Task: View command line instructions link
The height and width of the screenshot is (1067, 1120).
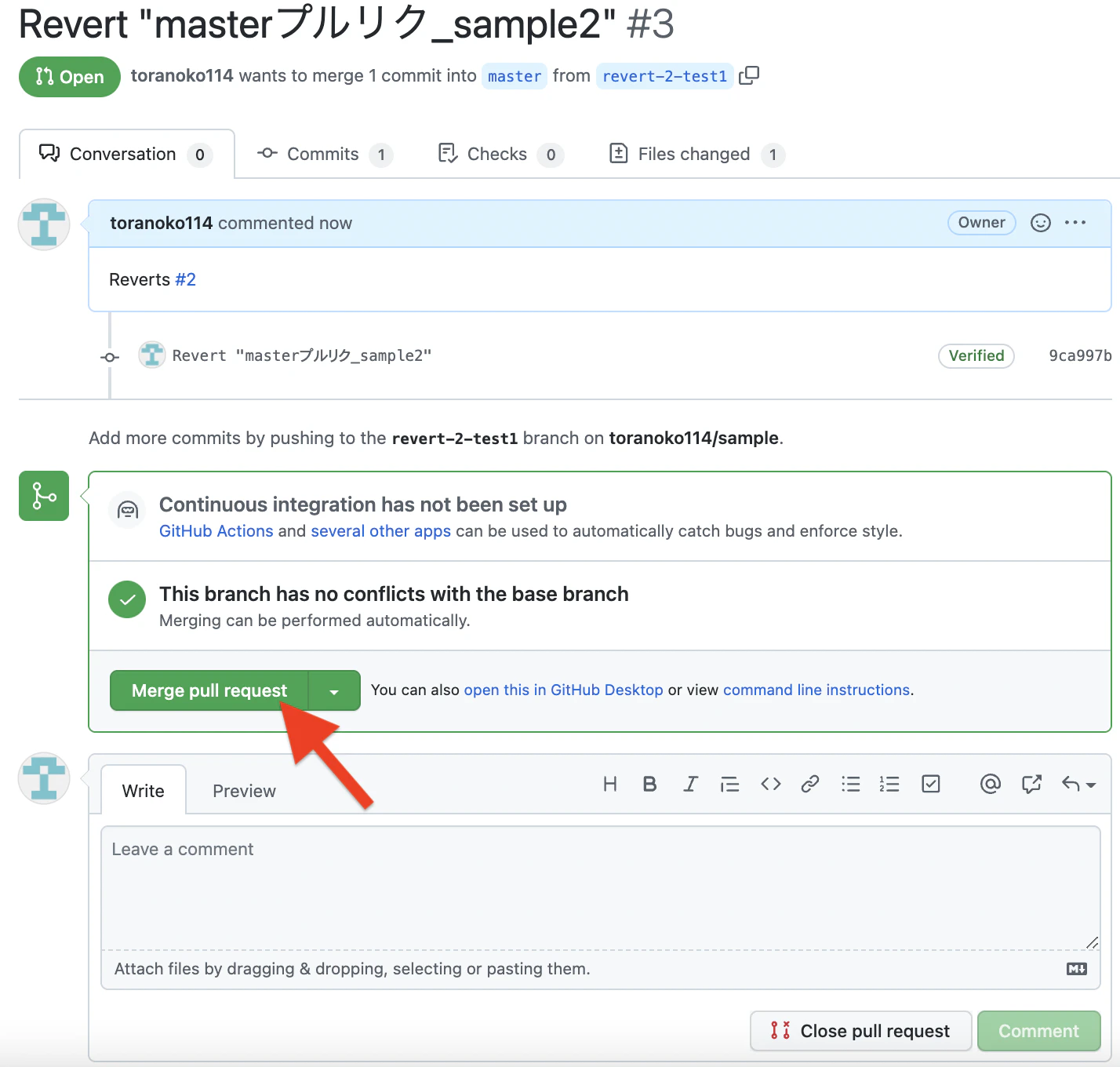Action: pyautogui.click(x=816, y=690)
